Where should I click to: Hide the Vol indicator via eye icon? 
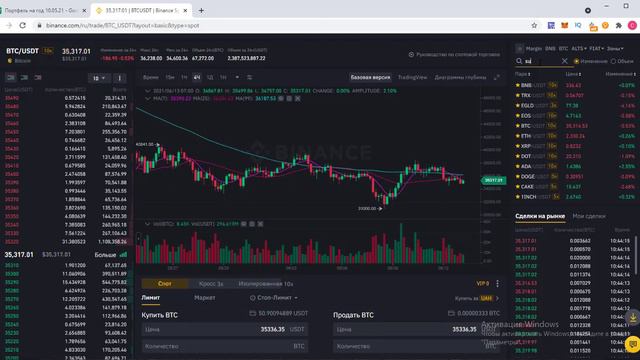pyautogui.click(x=244, y=224)
